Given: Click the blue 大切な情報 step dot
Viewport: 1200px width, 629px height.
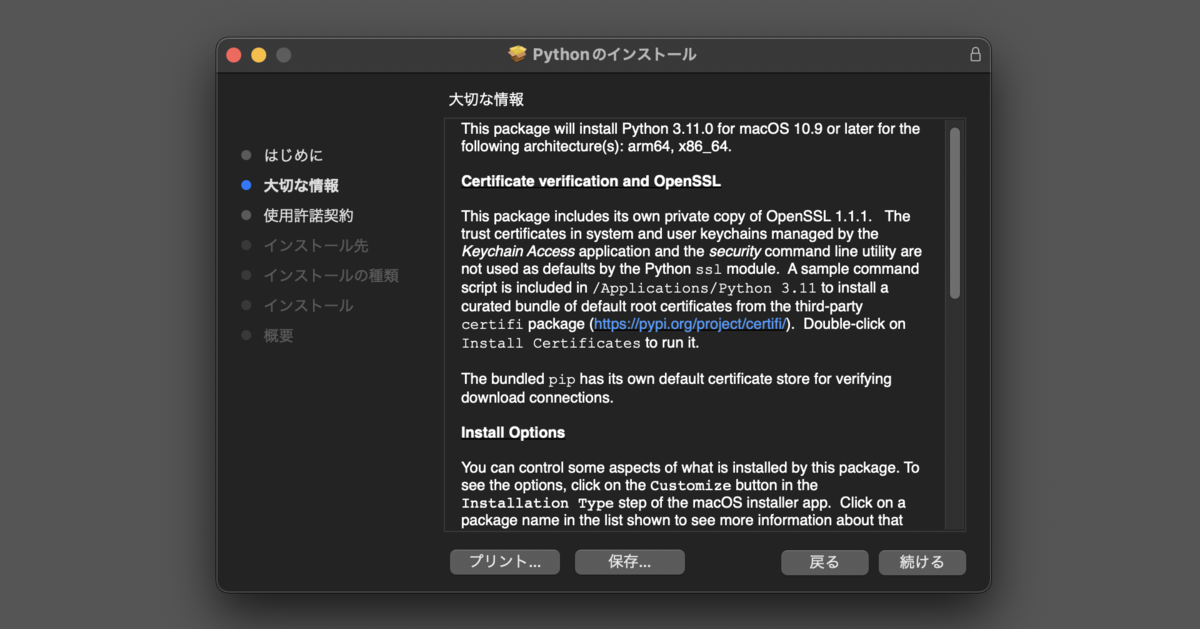Looking at the screenshot, I should (245, 185).
